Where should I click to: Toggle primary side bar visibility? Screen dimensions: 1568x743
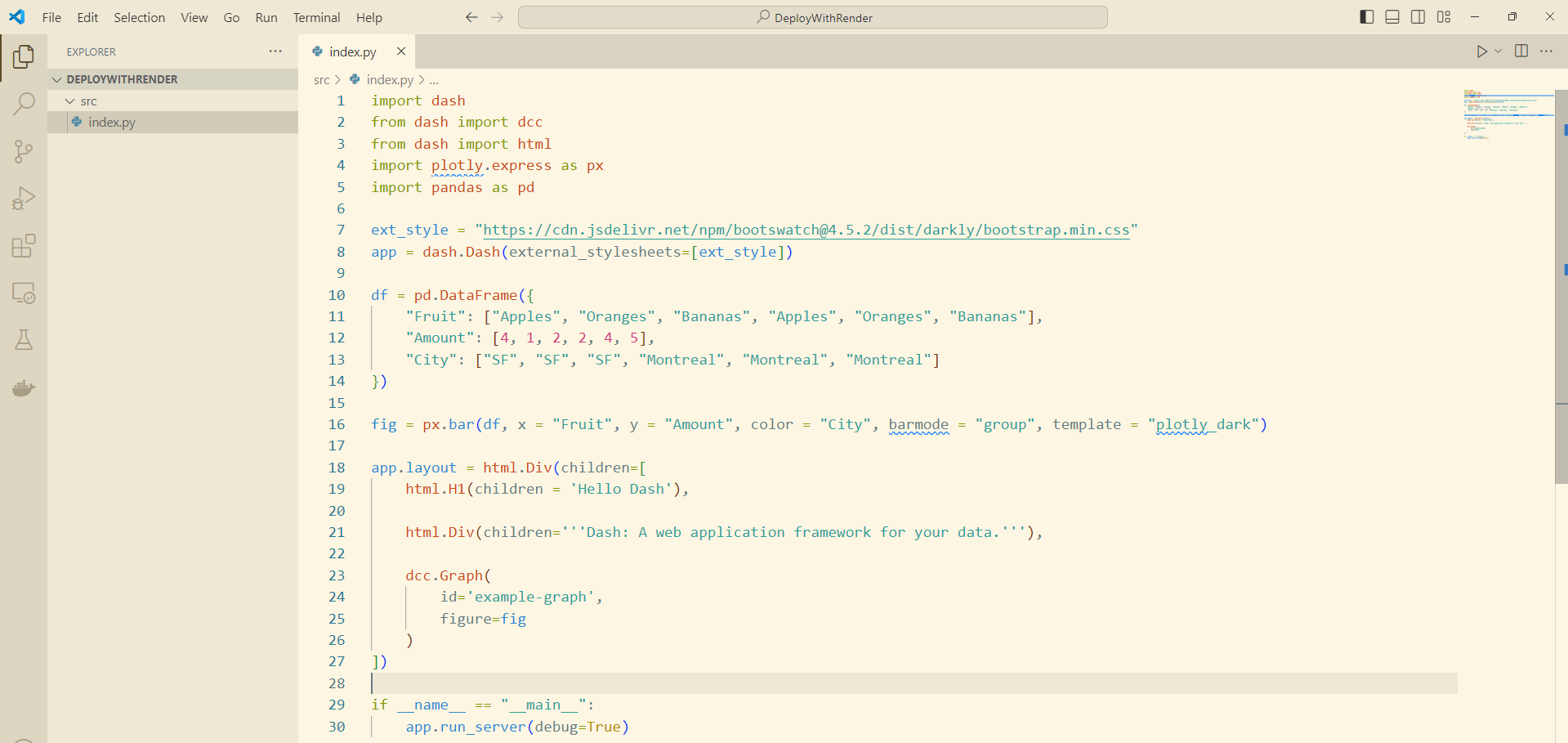(1367, 17)
